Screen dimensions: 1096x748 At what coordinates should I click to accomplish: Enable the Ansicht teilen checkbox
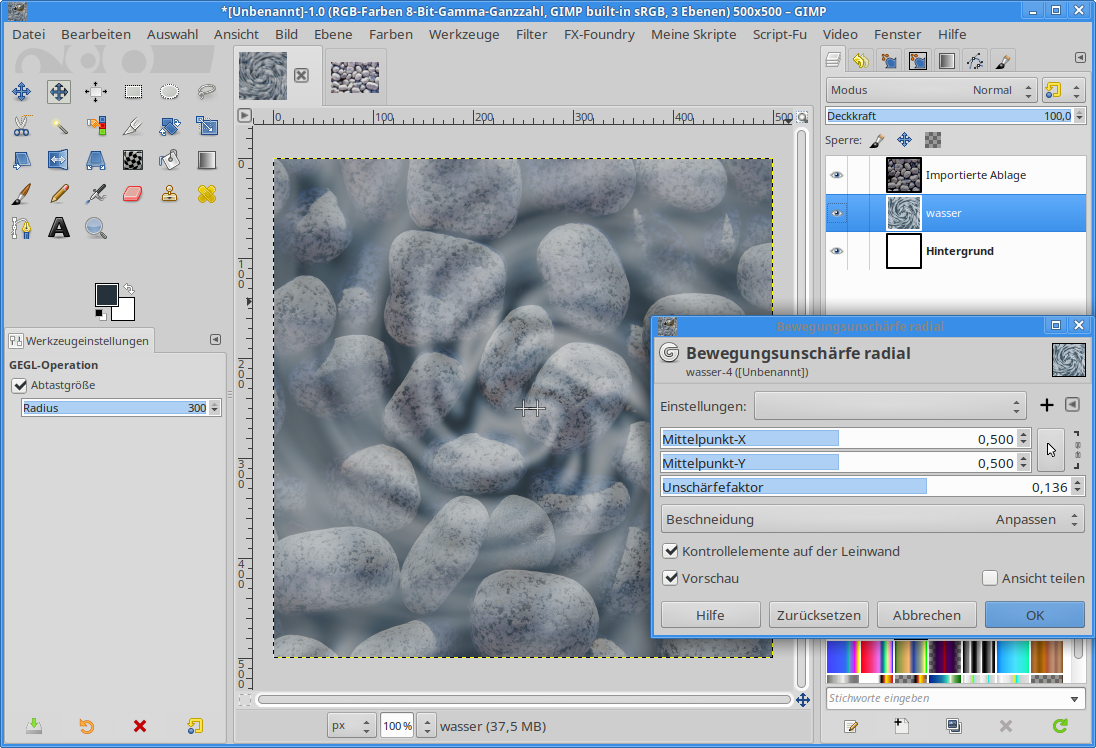tap(990, 578)
